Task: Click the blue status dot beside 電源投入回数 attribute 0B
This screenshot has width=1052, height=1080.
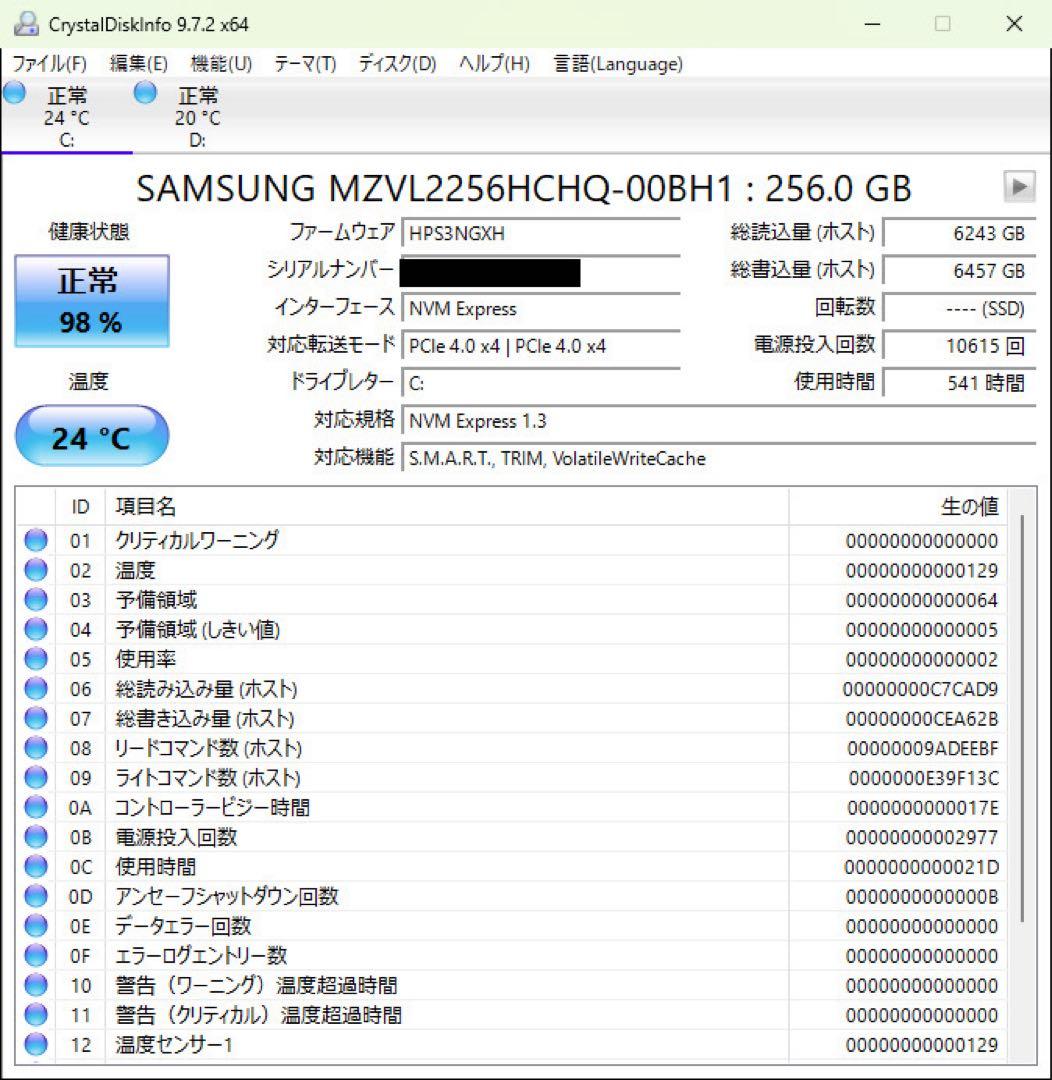Action: pos(35,837)
